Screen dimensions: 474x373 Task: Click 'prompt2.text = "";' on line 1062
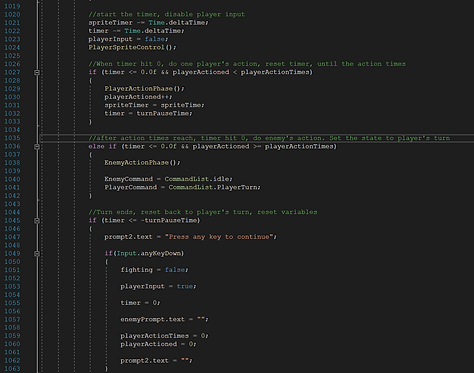click(x=156, y=360)
